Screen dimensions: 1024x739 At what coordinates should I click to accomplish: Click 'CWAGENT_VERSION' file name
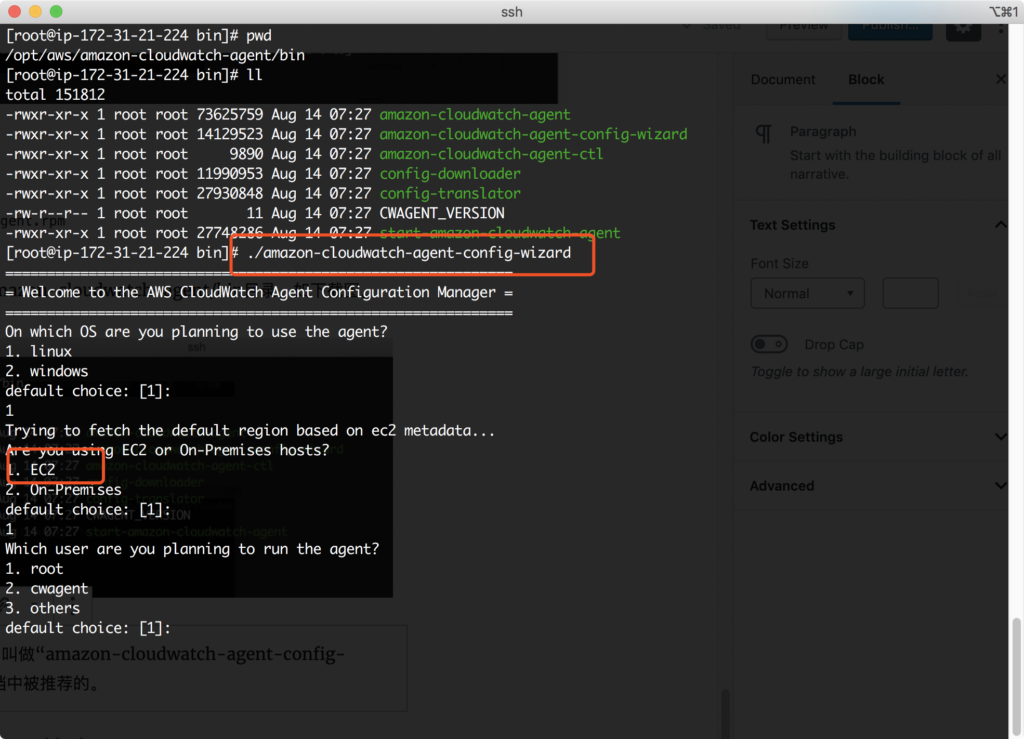pos(441,213)
